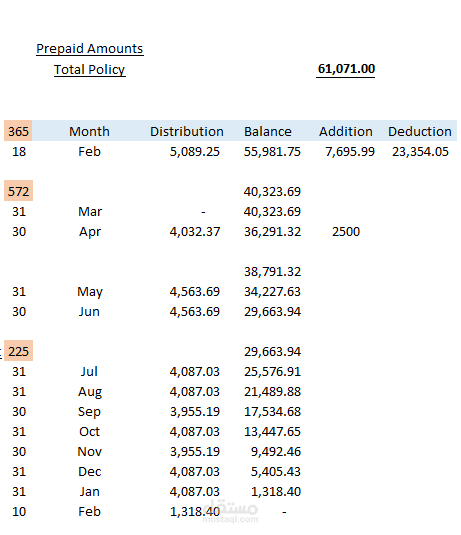Viewport: 461px width, 535px height.
Task: Click the Deduction column header
Action: click(420, 131)
